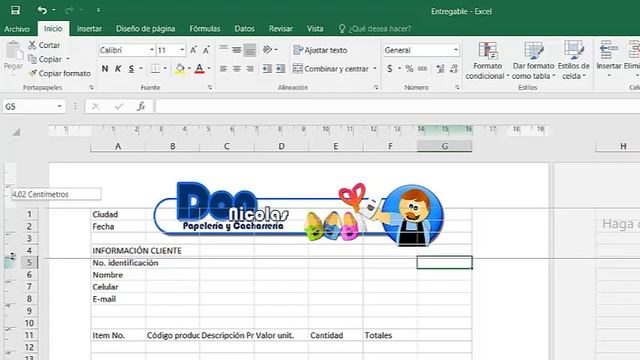Click the decrease decimals icon
Image resolution: width=640 pixels, height=360 pixels.
click(454, 69)
